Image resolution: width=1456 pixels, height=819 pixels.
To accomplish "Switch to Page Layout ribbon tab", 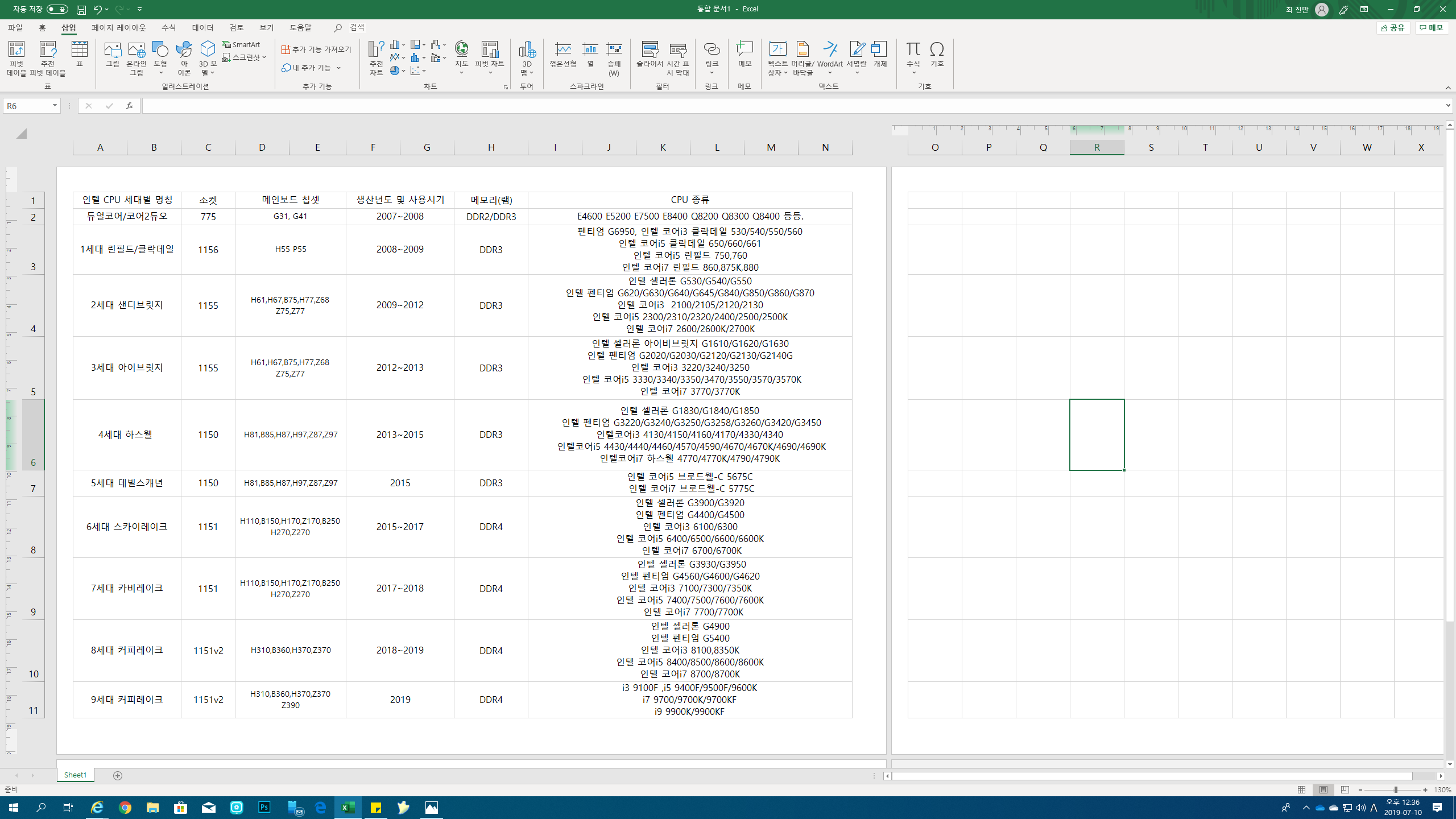I will 118,27.
